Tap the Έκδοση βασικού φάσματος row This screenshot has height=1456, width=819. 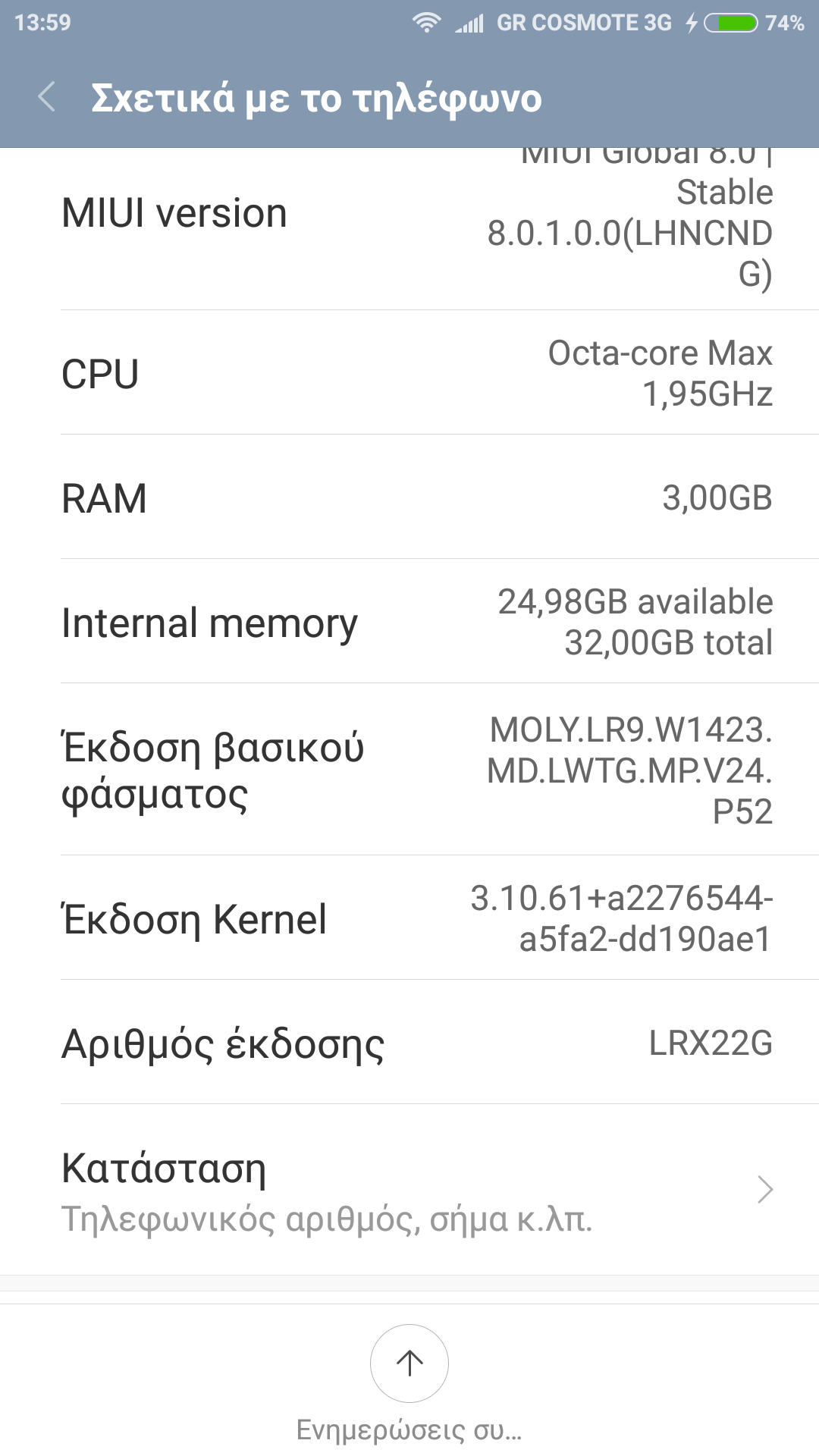click(x=409, y=770)
